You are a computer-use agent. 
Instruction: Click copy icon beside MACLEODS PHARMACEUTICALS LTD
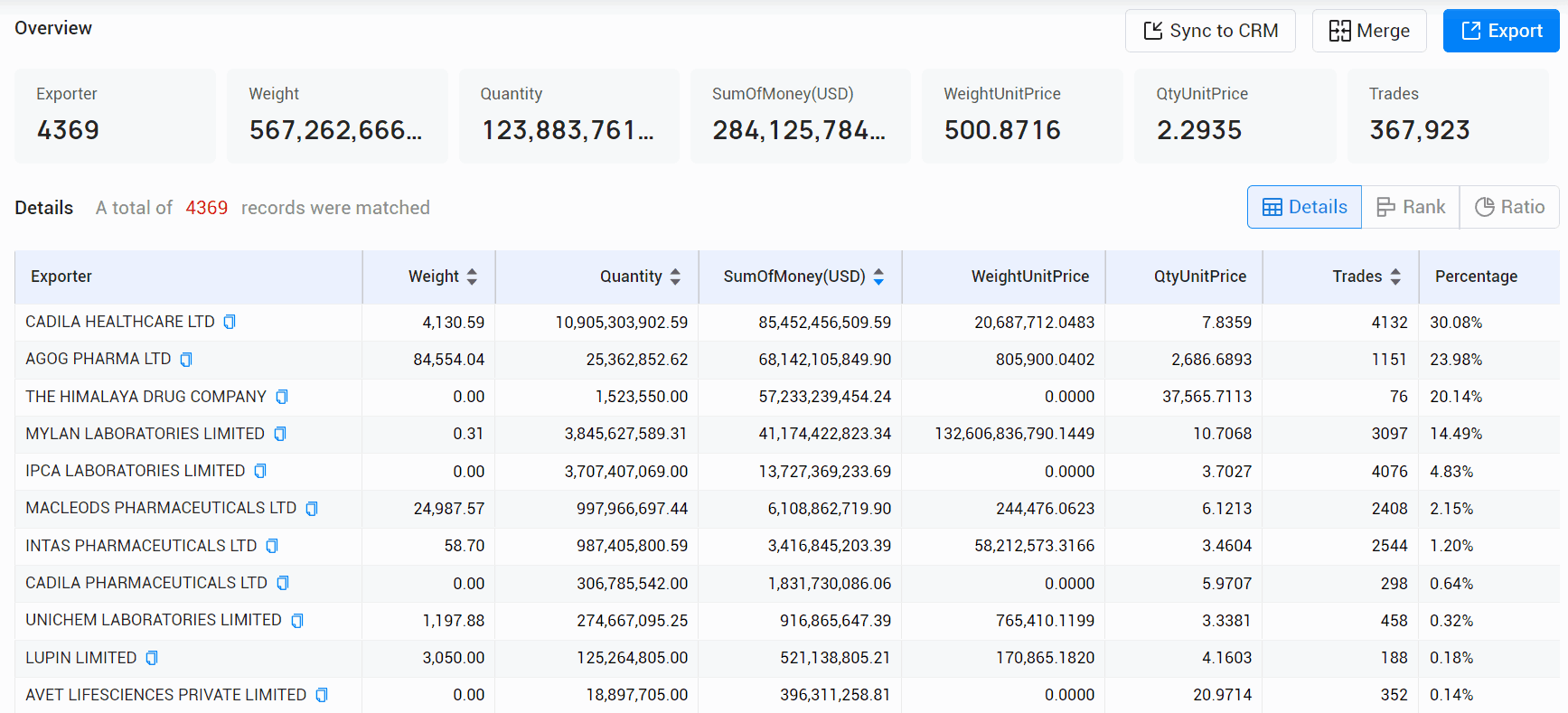pyautogui.click(x=312, y=509)
